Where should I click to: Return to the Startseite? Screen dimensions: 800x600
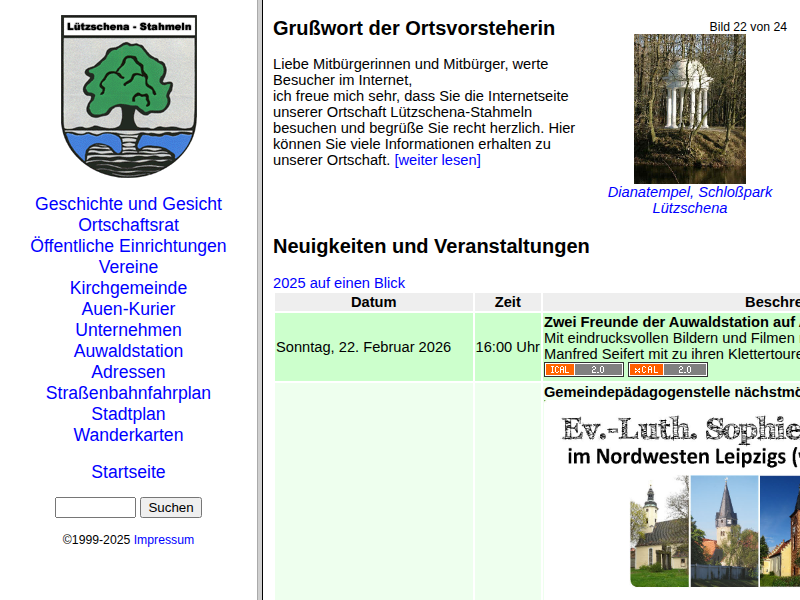tap(128, 472)
